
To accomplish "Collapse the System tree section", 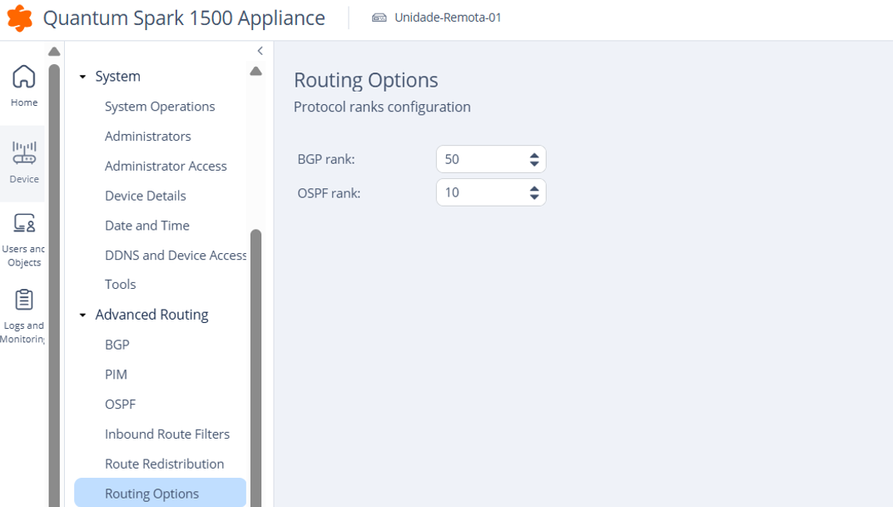I will click(83, 77).
